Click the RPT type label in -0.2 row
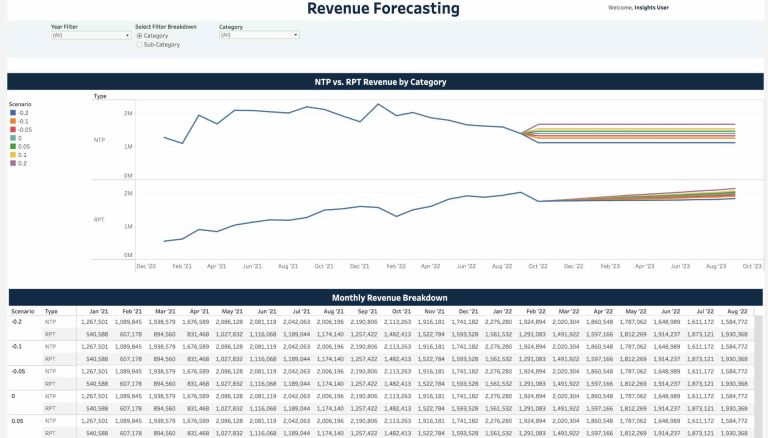Image resolution: width=768 pixels, height=438 pixels. pyautogui.click(x=50, y=334)
